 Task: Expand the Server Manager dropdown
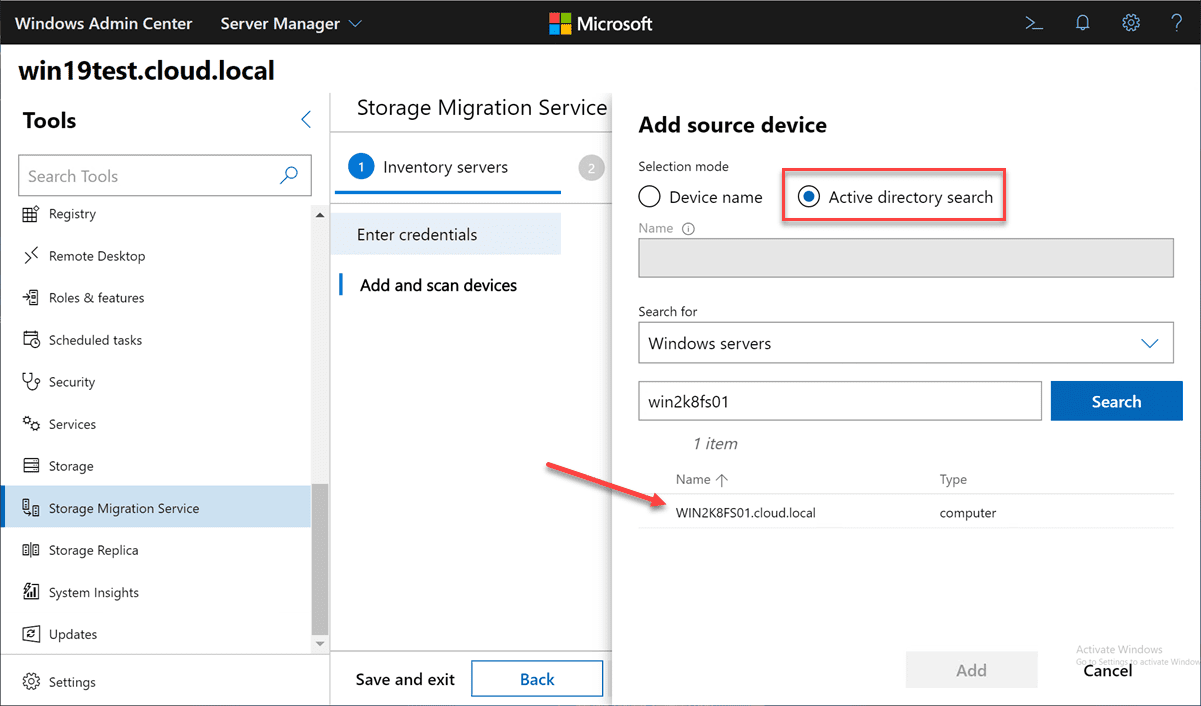[x=290, y=22]
